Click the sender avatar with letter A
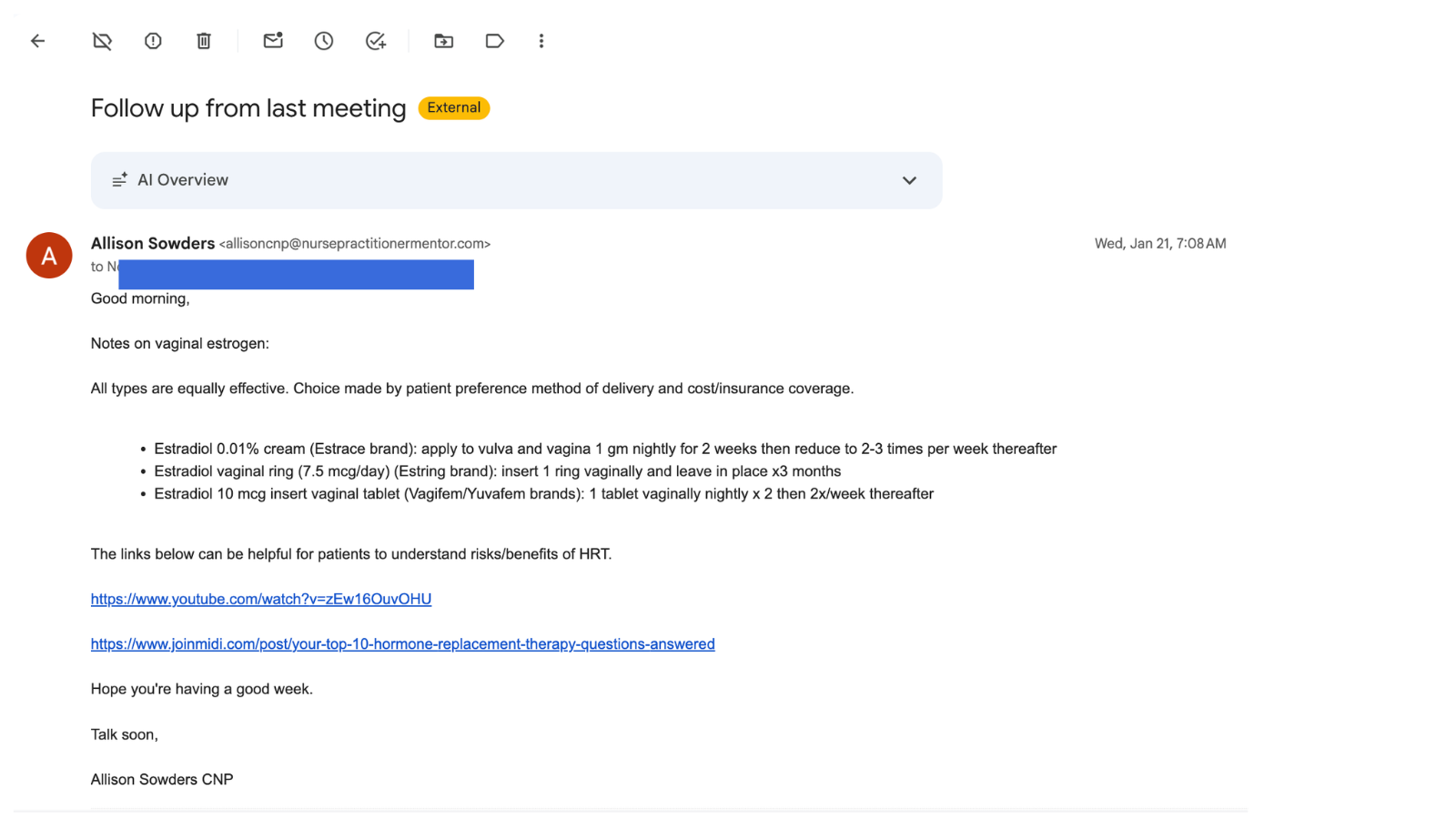The width and height of the screenshot is (1456, 819). pyautogui.click(x=49, y=256)
